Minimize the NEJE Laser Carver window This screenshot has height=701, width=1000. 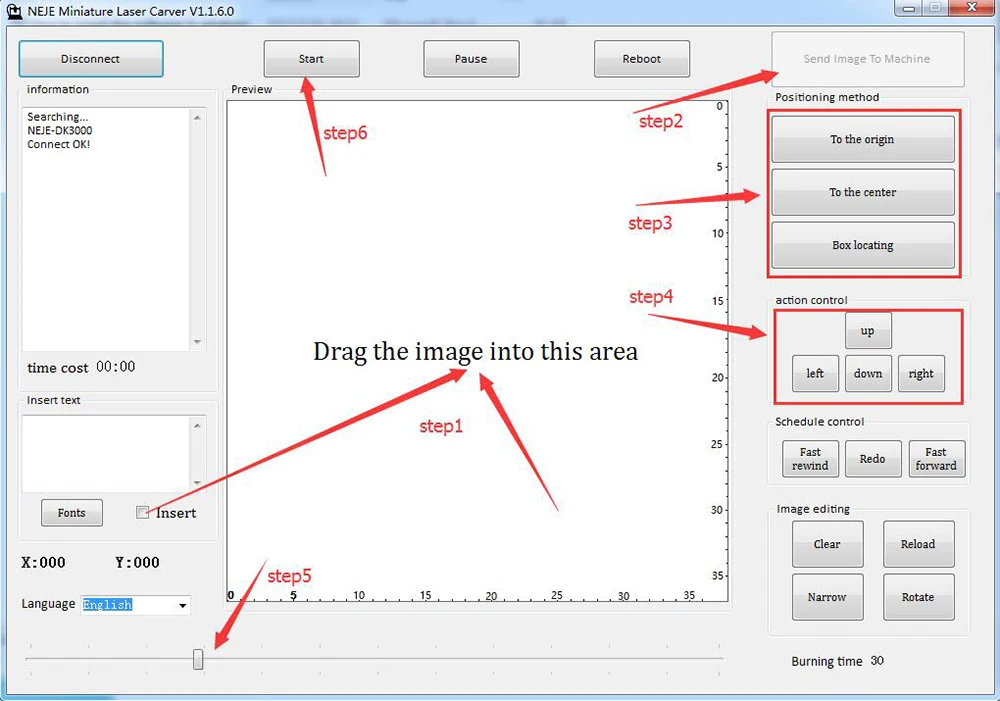(x=909, y=8)
